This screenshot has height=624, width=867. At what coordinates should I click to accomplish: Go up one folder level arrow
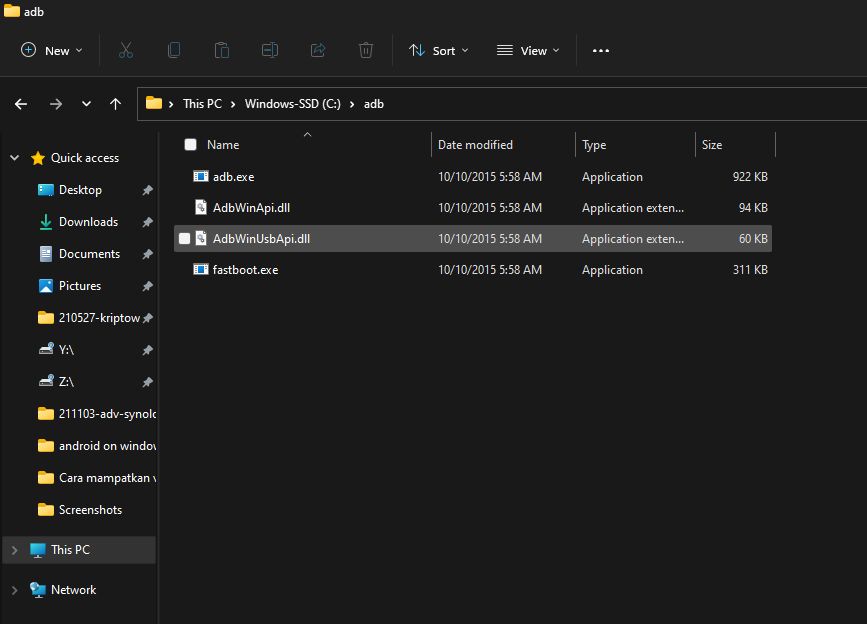115,104
